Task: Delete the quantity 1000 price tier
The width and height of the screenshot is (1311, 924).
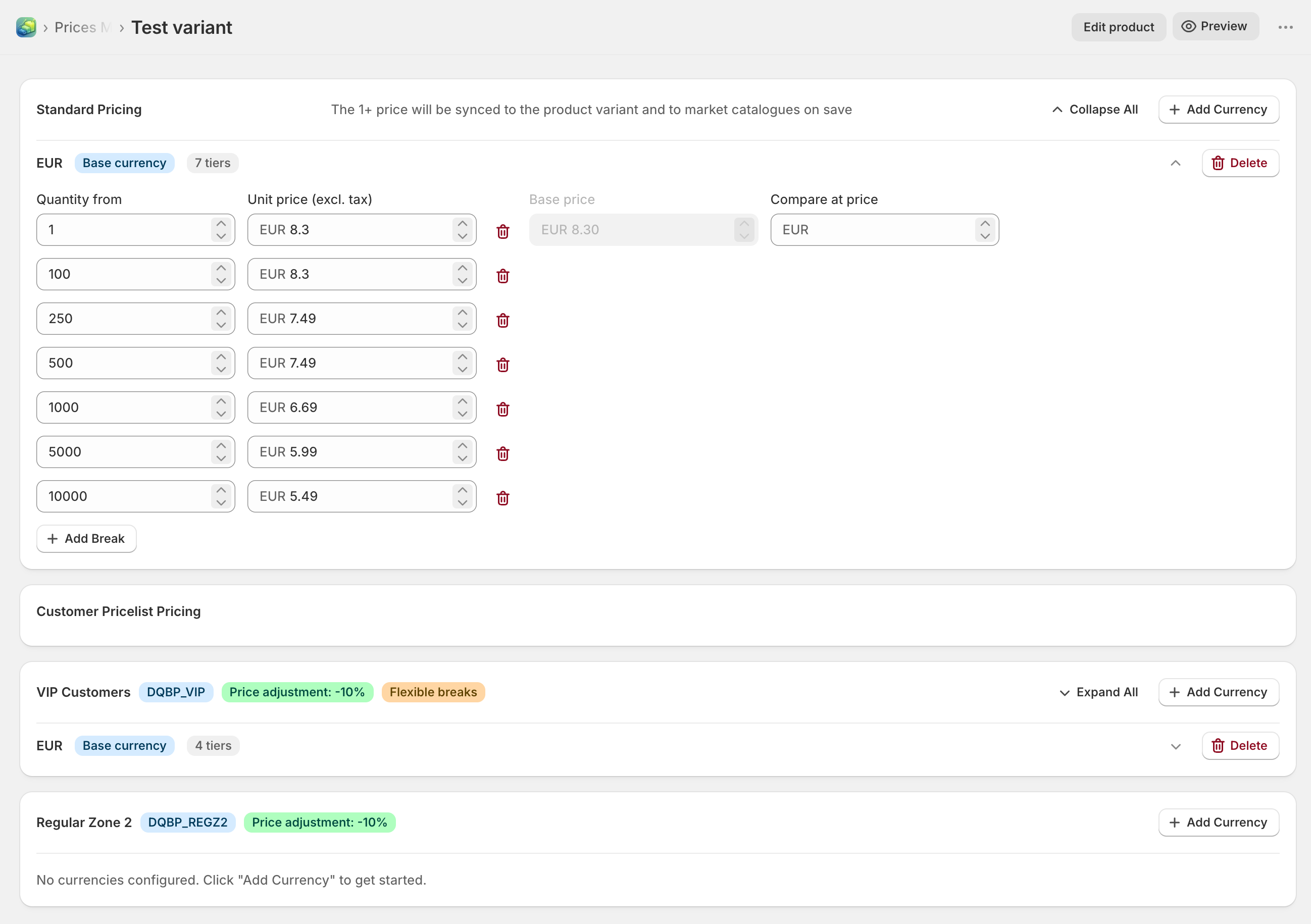Action: (x=502, y=409)
